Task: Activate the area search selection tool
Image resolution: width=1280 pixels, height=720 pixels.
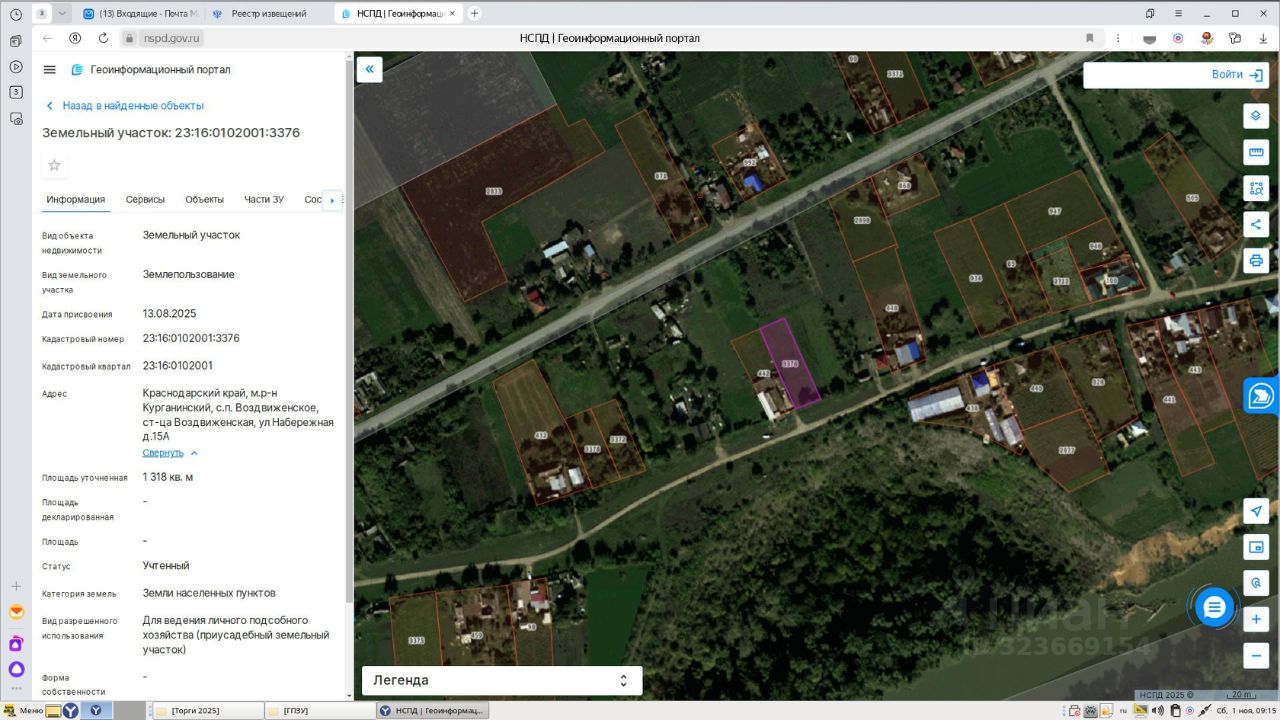Action: point(1256,188)
